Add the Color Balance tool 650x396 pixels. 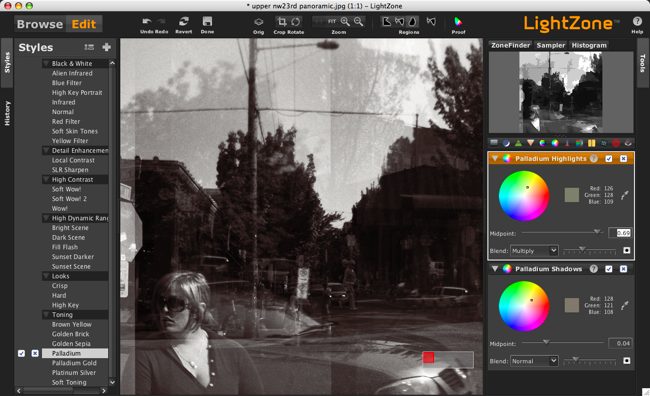point(555,143)
